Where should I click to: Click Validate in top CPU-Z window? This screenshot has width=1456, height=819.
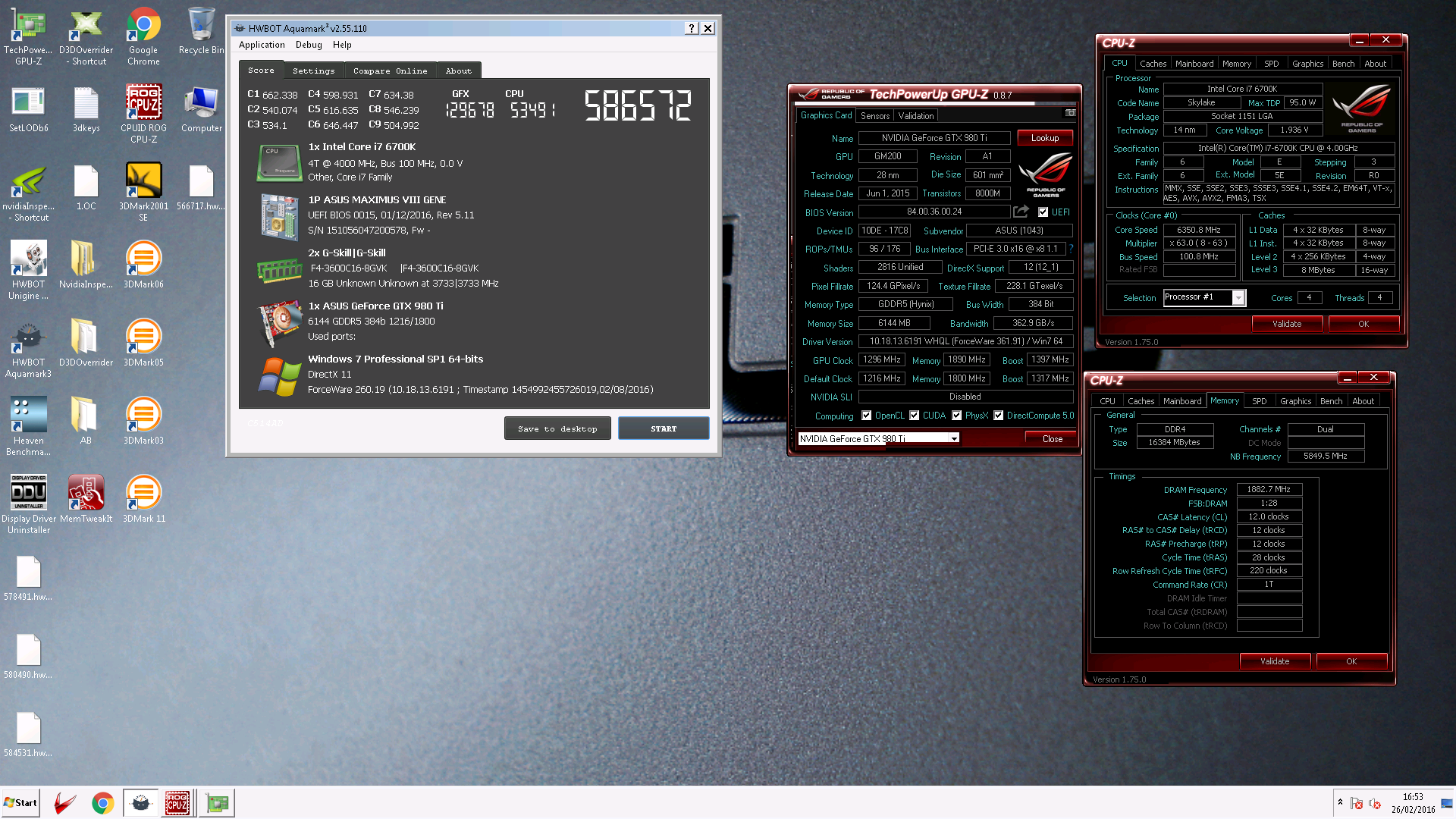click(x=1286, y=324)
